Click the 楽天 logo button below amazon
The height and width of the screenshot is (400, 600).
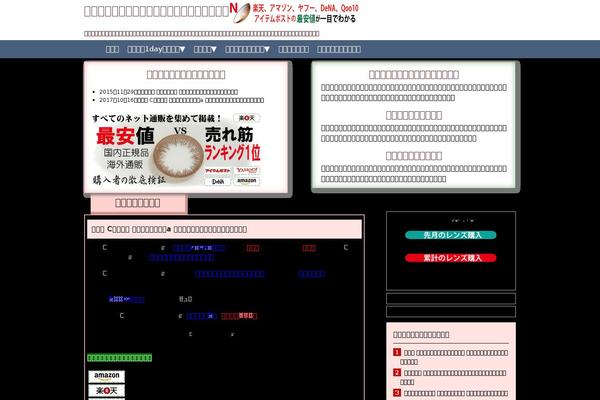(107, 390)
